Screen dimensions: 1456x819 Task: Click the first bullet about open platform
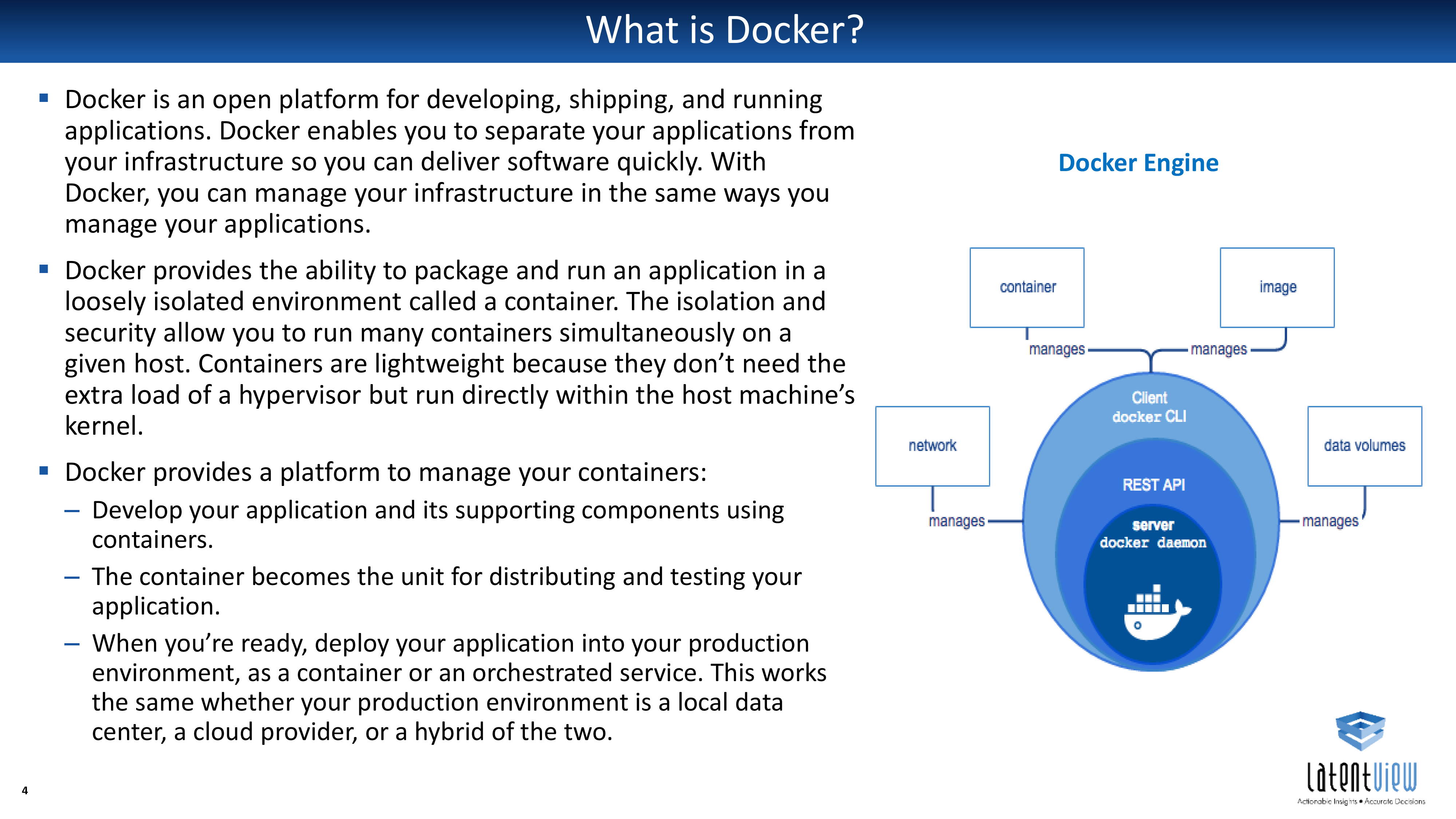coord(459,162)
